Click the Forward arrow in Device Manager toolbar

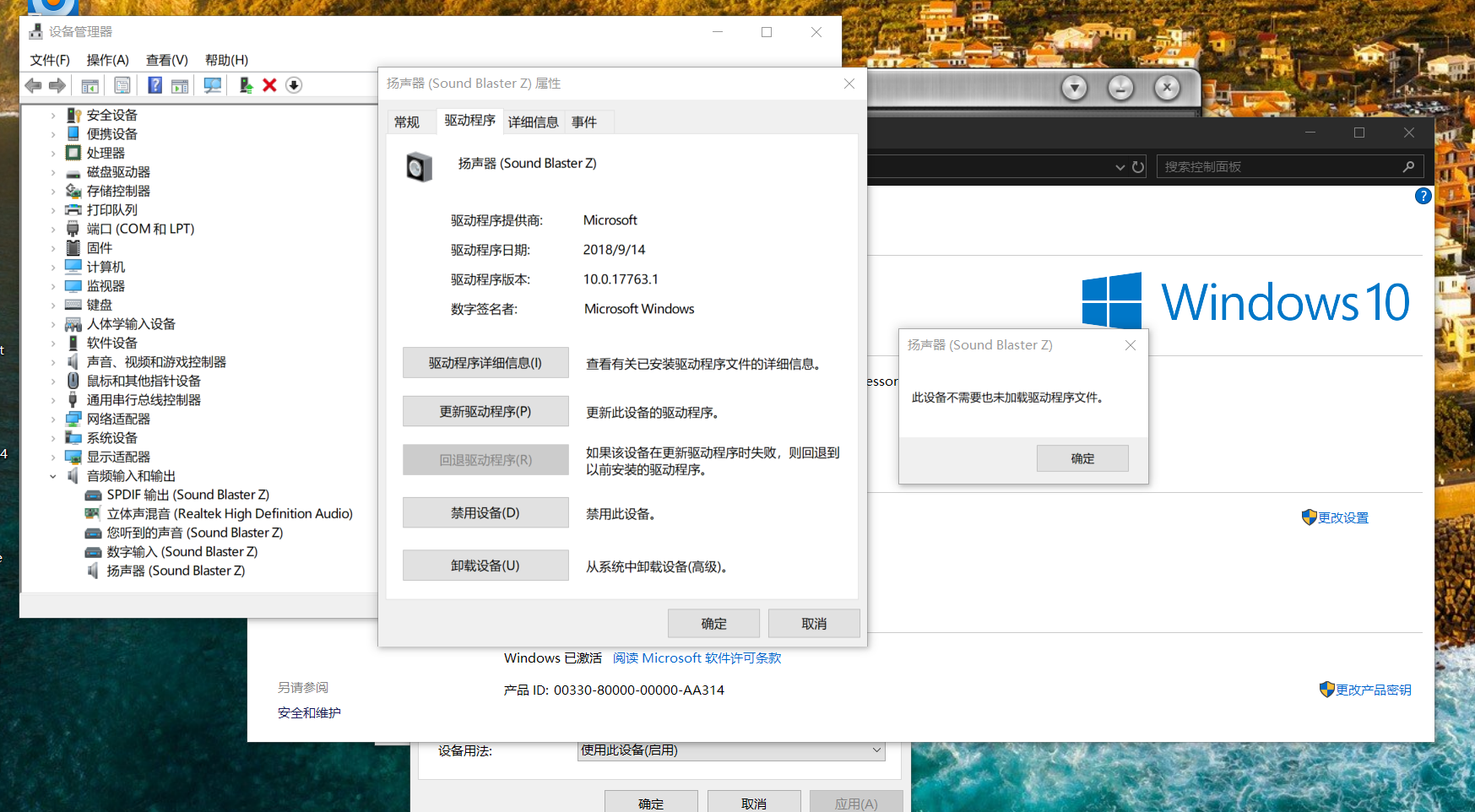pos(57,85)
